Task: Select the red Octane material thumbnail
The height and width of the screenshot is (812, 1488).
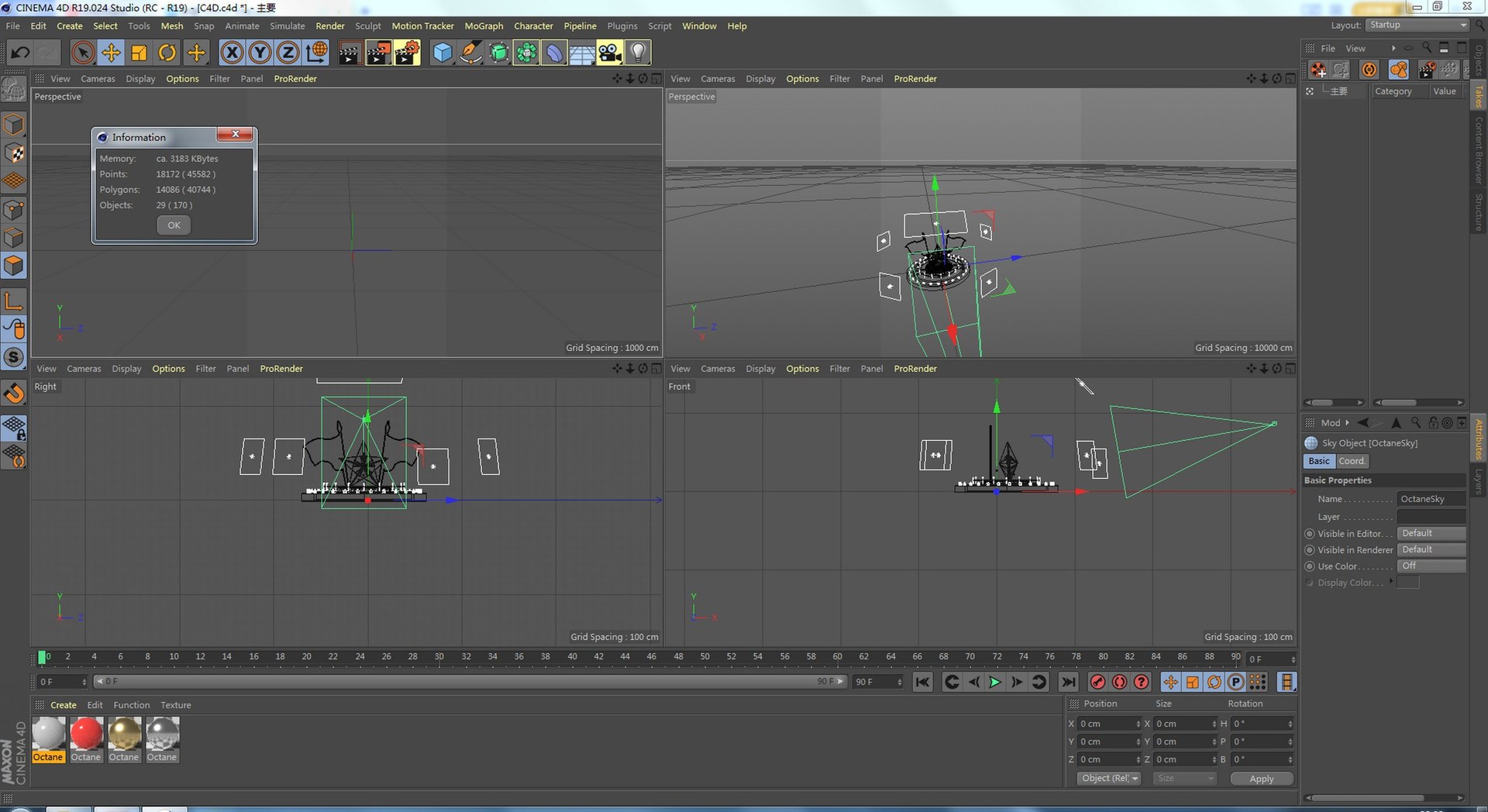Action: [86, 733]
